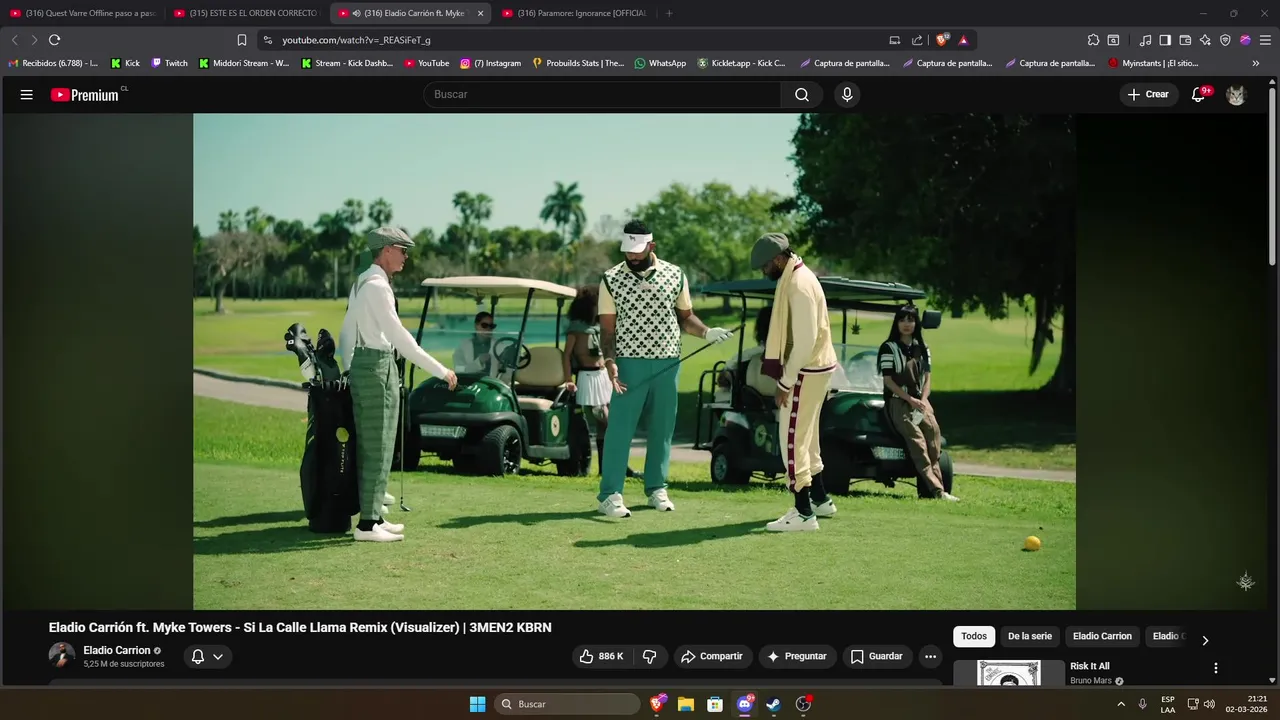Click the video player to pause
Viewport: 1280px width, 720px height.
[x=634, y=361]
